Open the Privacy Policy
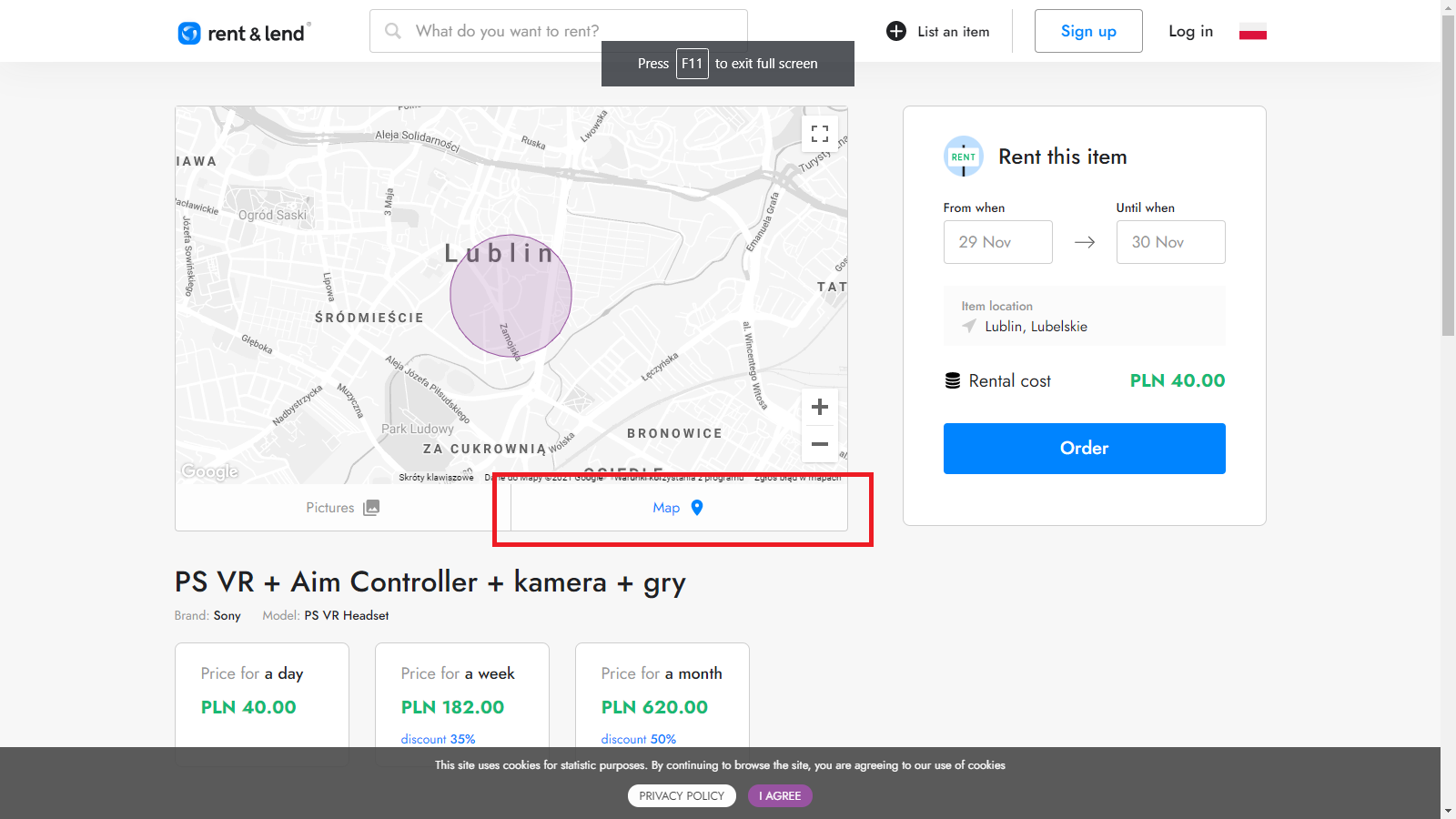Image resolution: width=1456 pixels, height=819 pixels. pos(682,796)
